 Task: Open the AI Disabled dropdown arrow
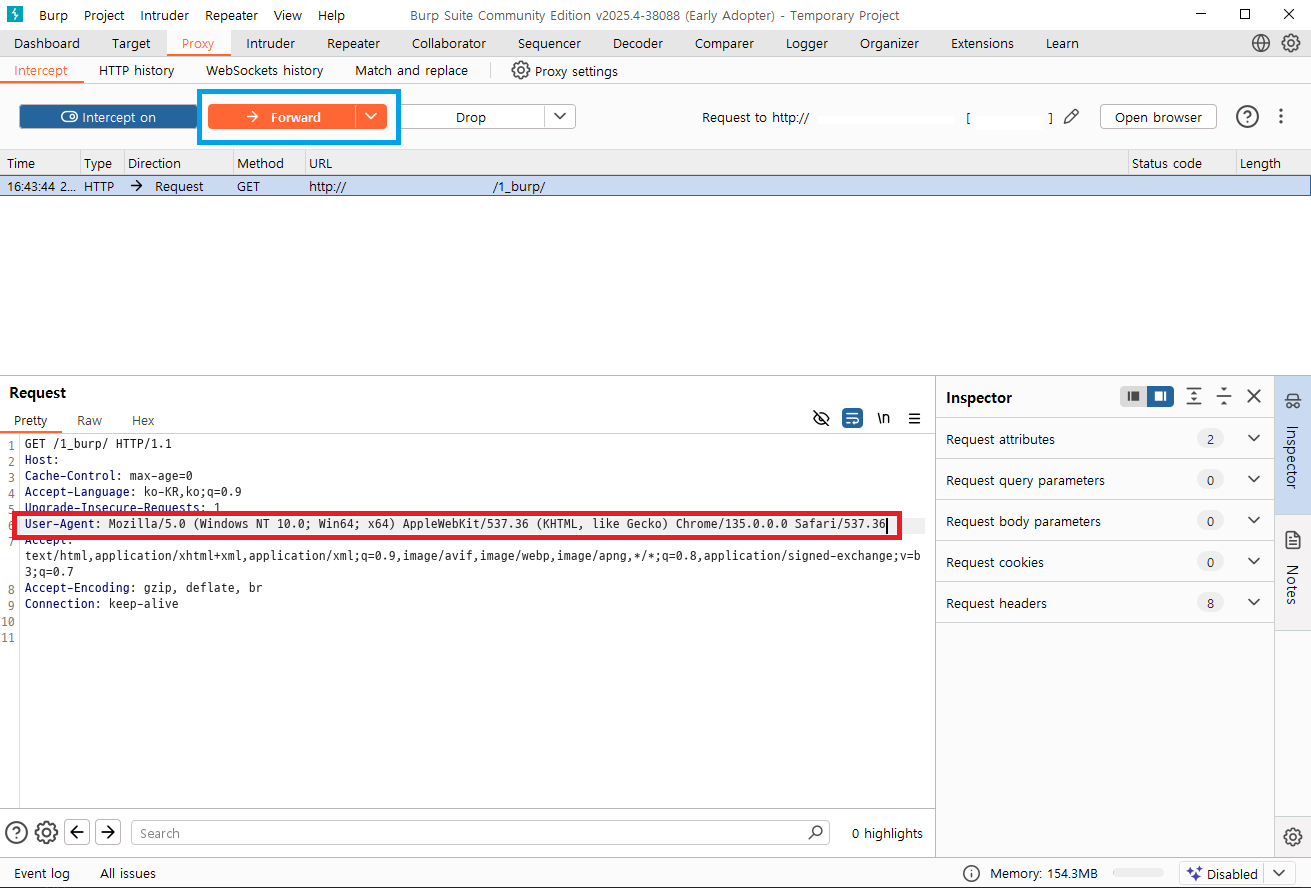coord(1280,873)
